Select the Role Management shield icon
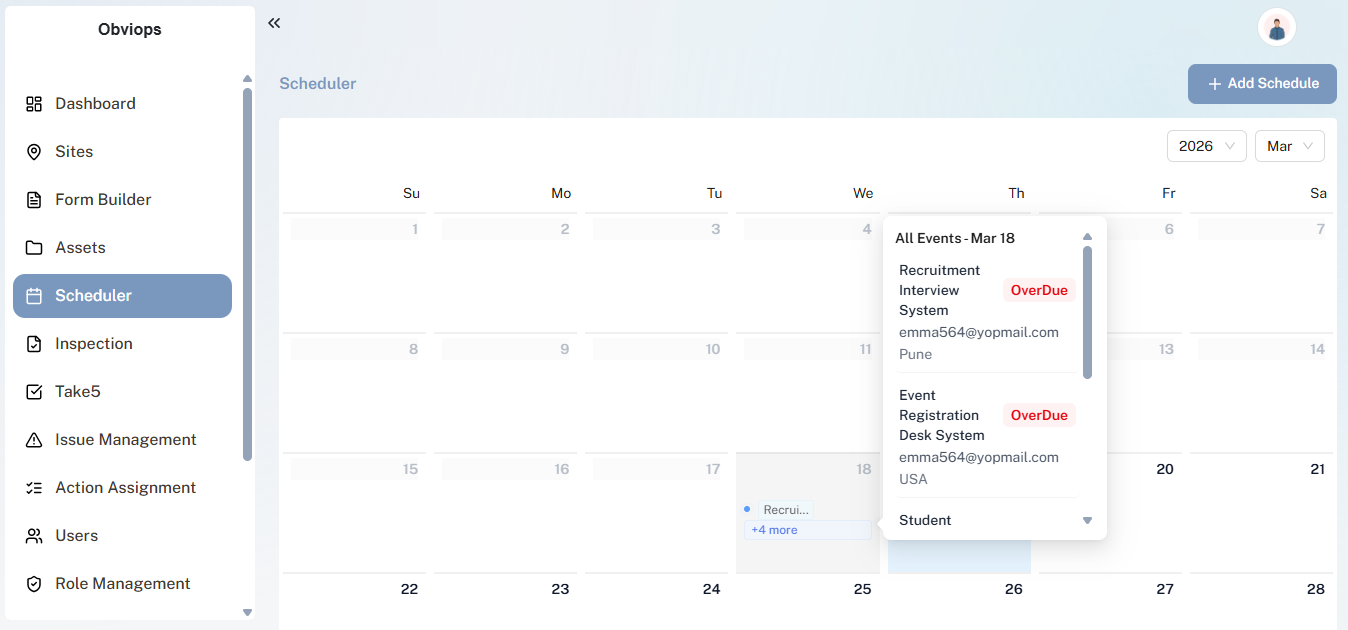This screenshot has width=1348, height=630. 34,583
